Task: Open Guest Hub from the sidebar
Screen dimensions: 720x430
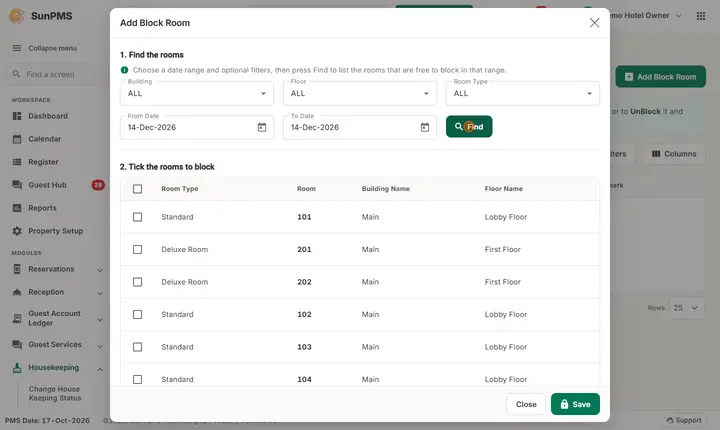Action: tap(47, 185)
